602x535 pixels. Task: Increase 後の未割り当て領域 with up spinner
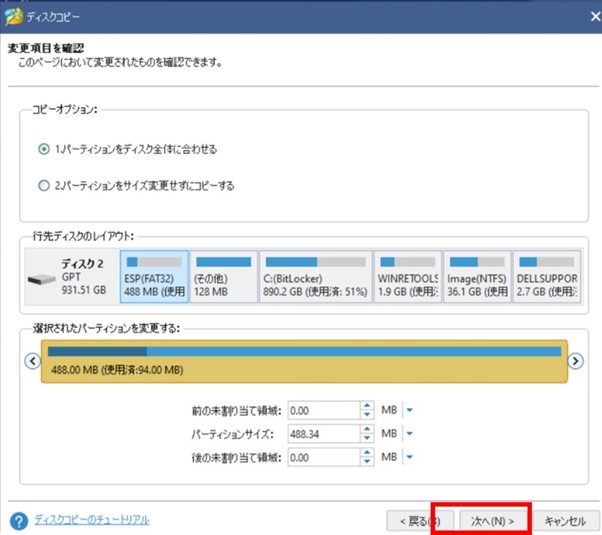coord(367,453)
